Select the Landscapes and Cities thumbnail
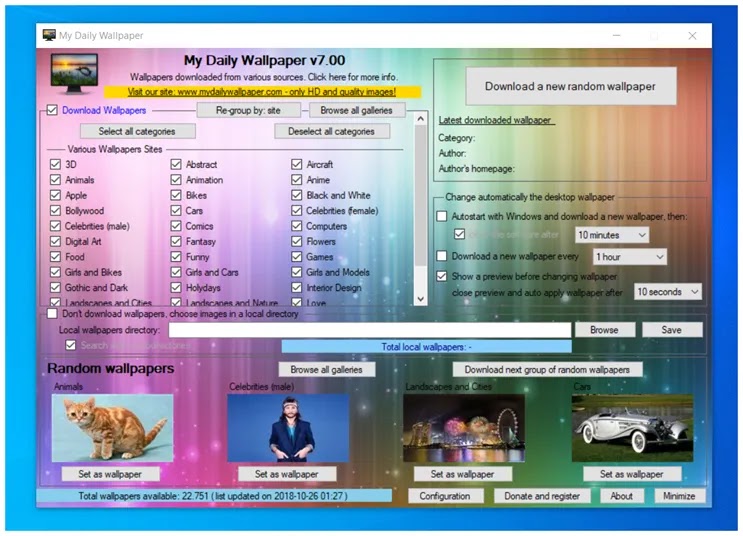Screen dimensions: 743x536 click(464, 428)
